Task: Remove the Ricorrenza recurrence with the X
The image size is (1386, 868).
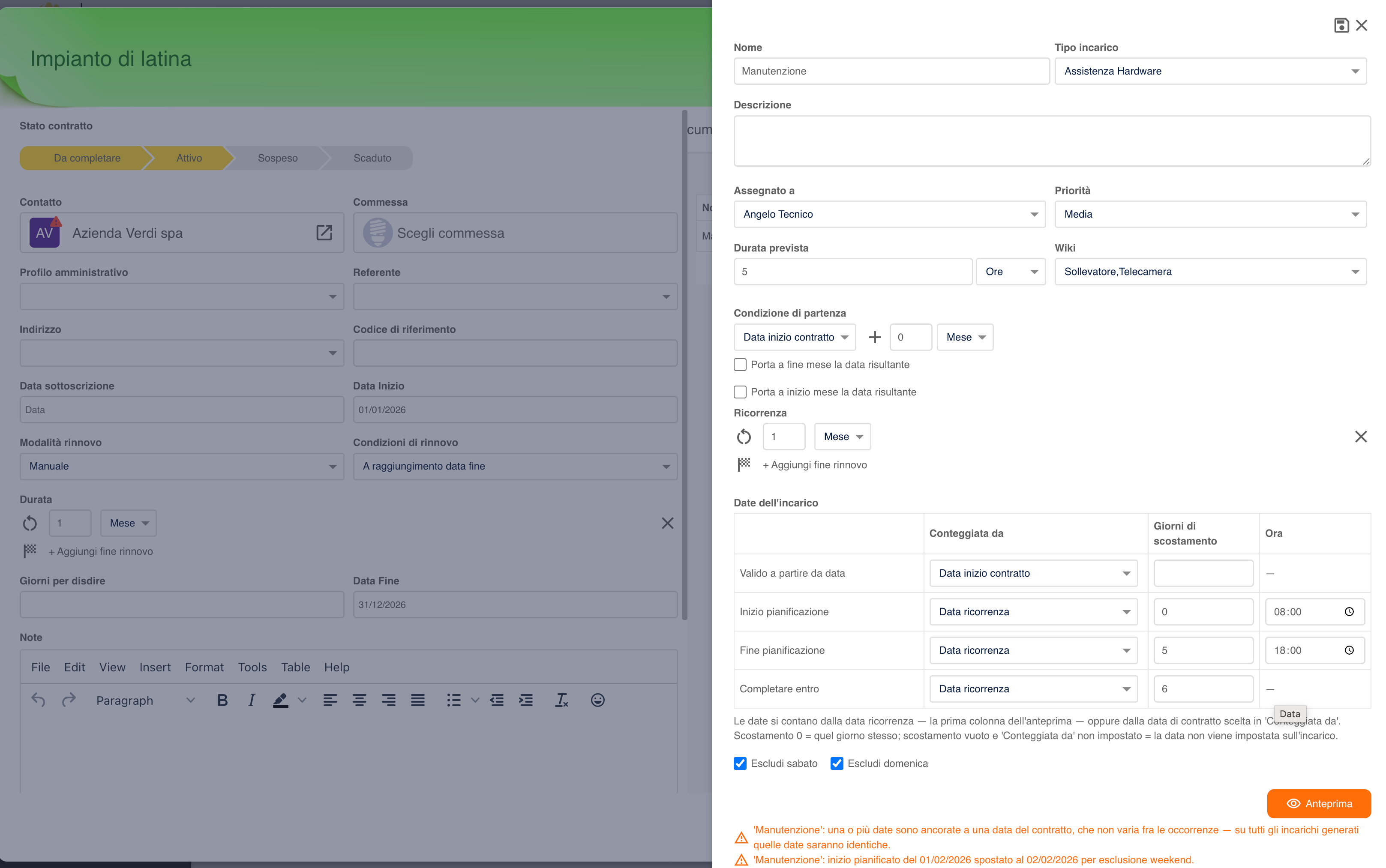Action: coord(1360,436)
